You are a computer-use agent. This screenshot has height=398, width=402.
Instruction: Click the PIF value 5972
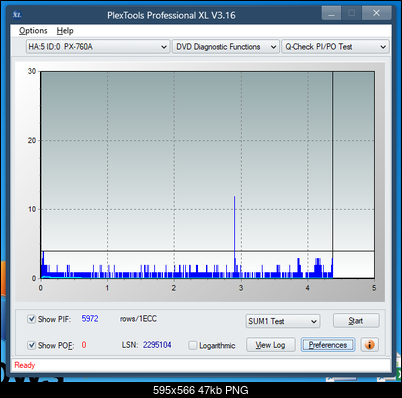coord(90,319)
